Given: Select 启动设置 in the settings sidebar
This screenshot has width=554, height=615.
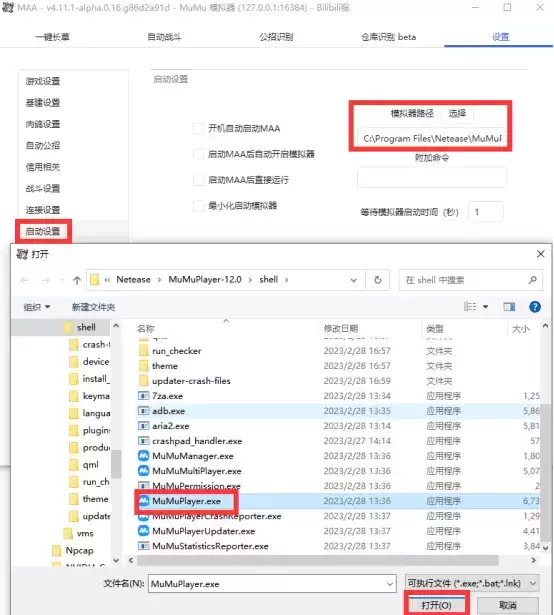Looking at the screenshot, I should pyautogui.click(x=43, y=231).
